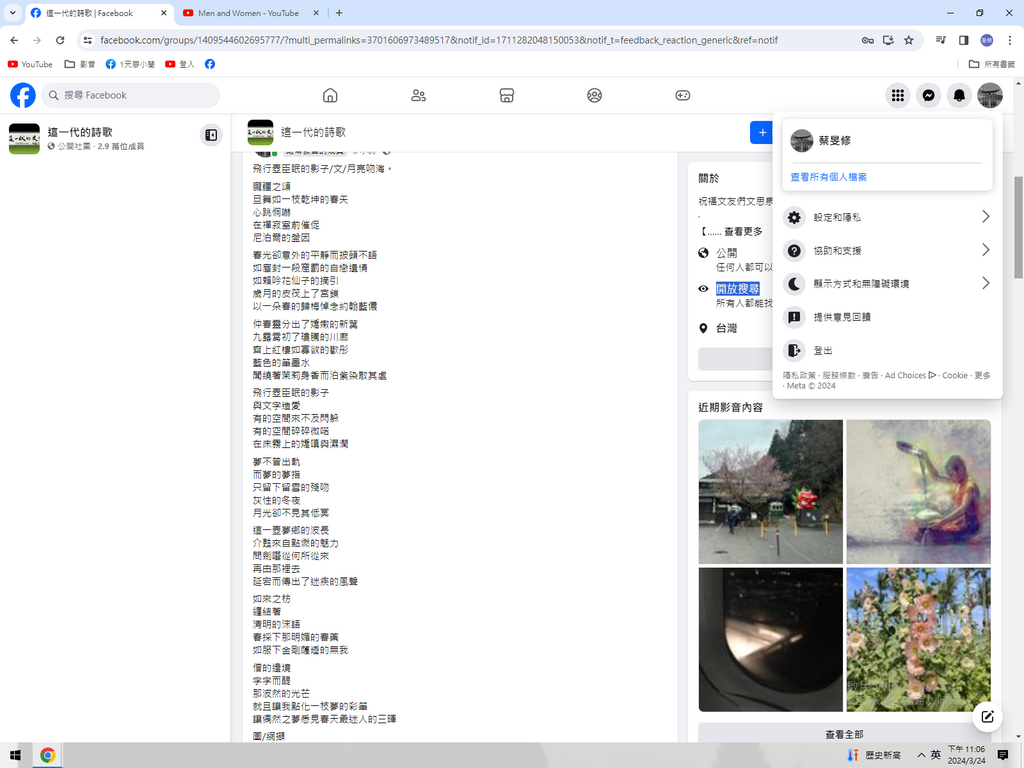Open the Messenger chat icon
Viewport: 1024px width, 768px height.
[x=928, y=95]
